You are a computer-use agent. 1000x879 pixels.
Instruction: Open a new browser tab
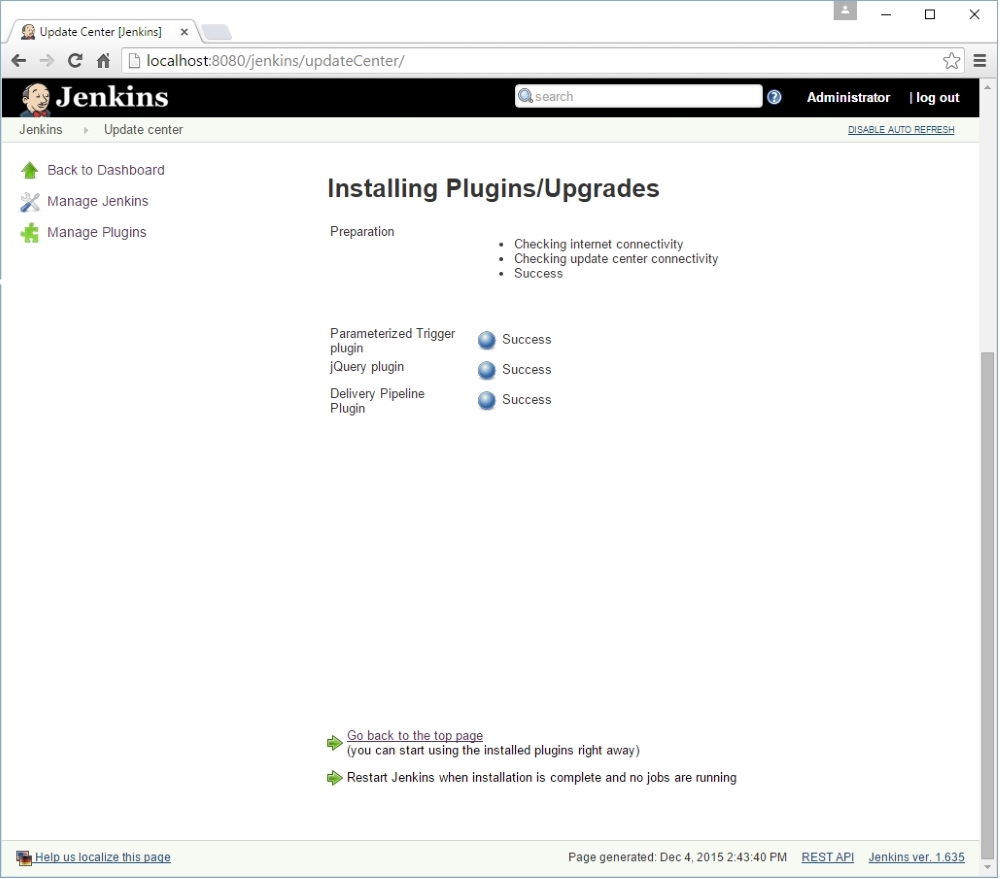[216, 32]
